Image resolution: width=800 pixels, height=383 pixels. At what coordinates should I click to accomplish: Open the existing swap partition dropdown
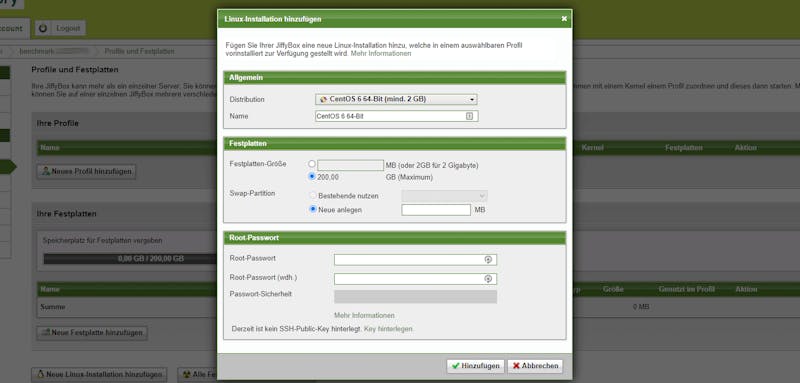tap(444, 196)
